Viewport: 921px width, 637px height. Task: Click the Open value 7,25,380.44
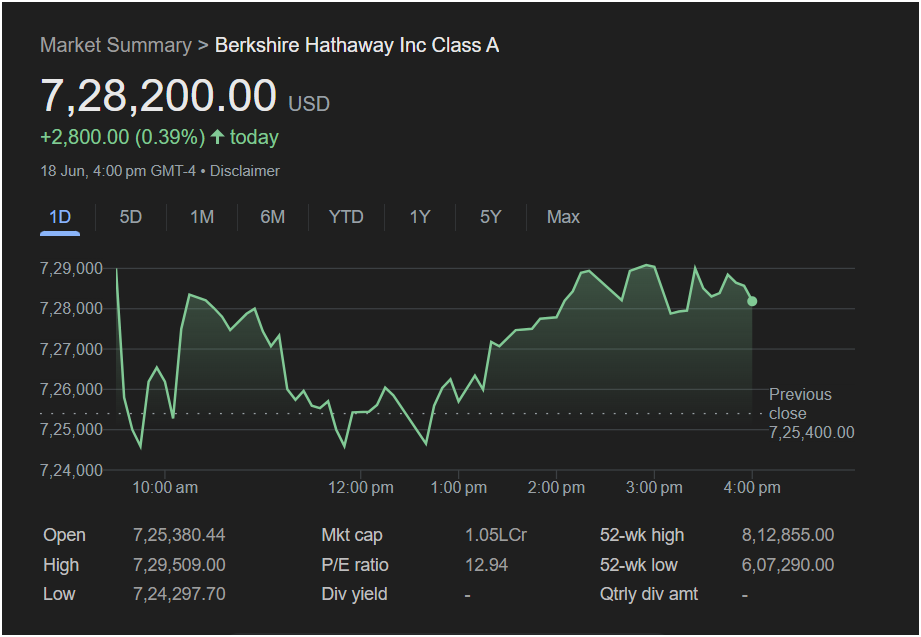click(x=179, y=535)
